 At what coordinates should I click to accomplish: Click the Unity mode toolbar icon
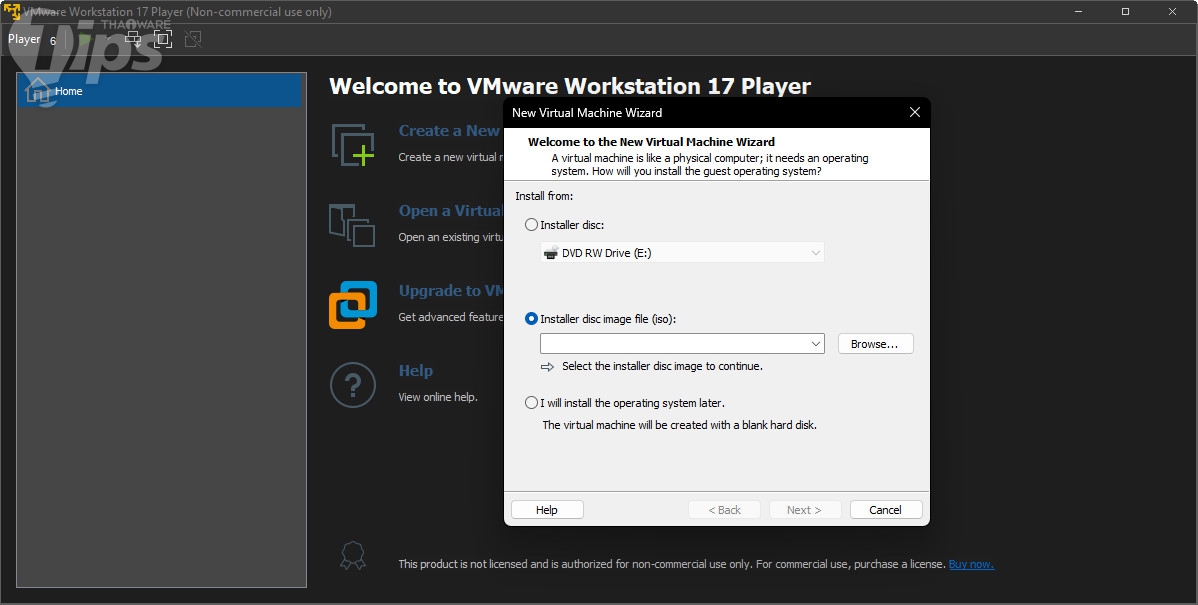coord(193,39)
